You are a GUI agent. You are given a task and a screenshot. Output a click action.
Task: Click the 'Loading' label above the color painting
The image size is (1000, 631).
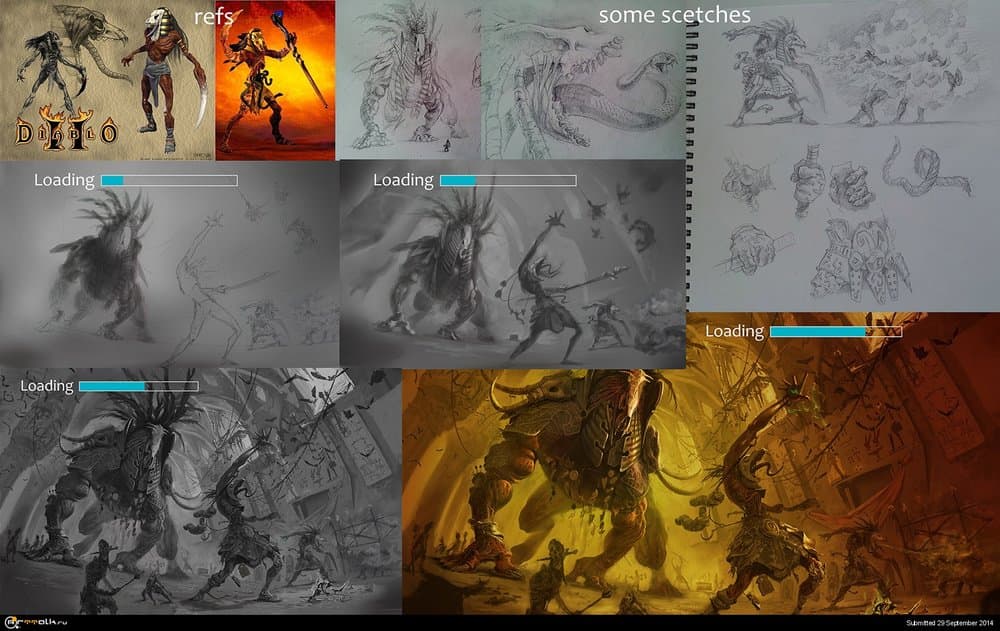(x=735, y=331)
